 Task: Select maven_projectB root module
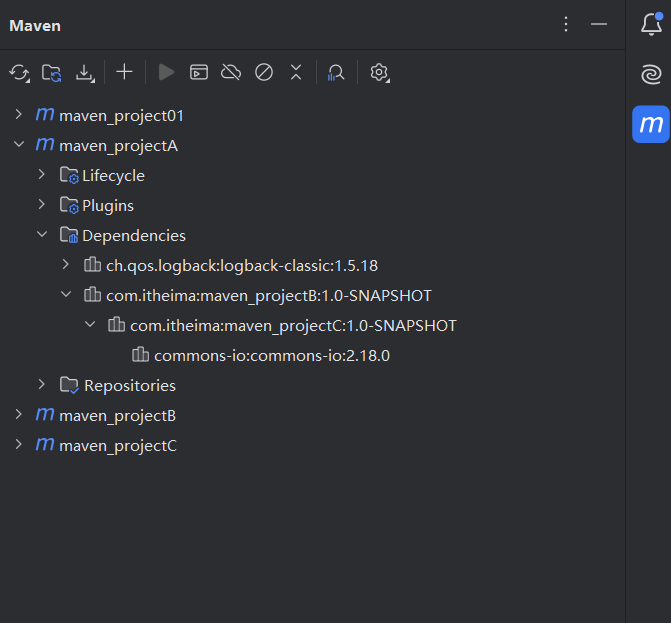point(117,416)
